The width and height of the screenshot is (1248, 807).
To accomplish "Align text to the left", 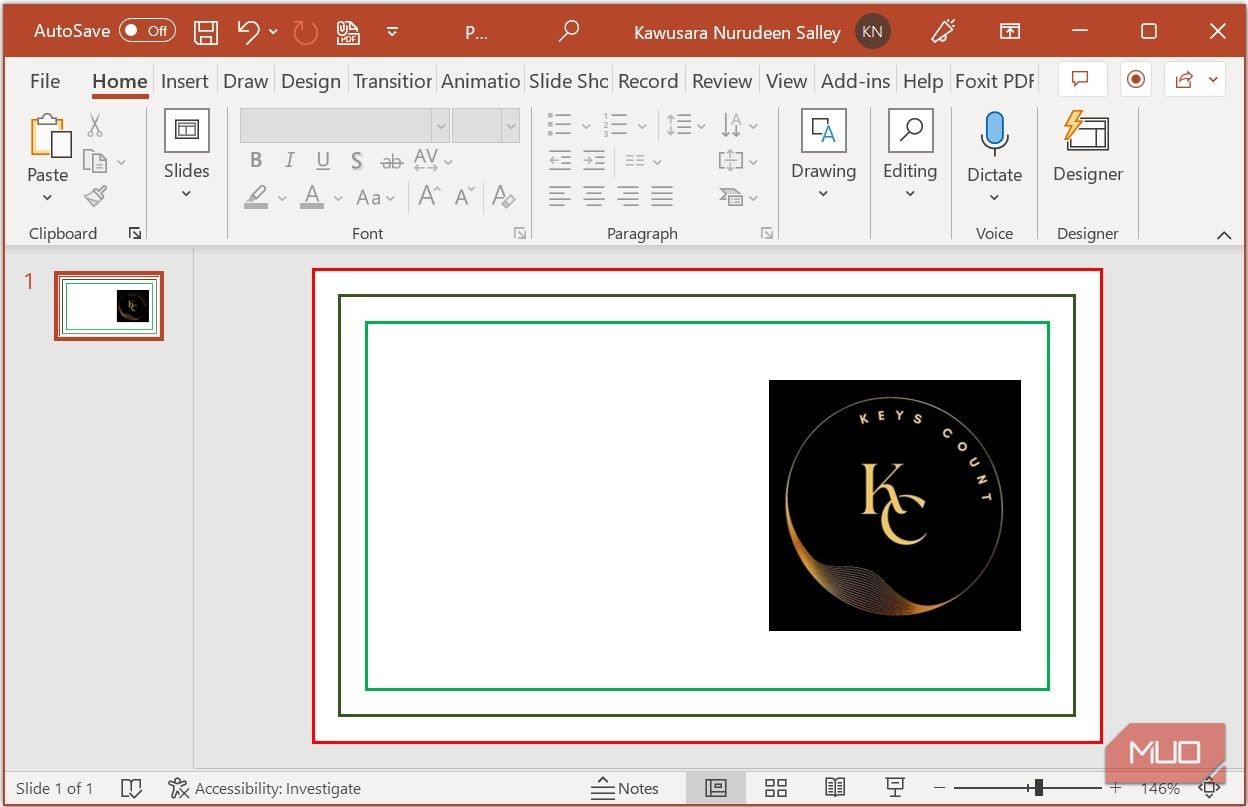I will click(x=560, y=197).
